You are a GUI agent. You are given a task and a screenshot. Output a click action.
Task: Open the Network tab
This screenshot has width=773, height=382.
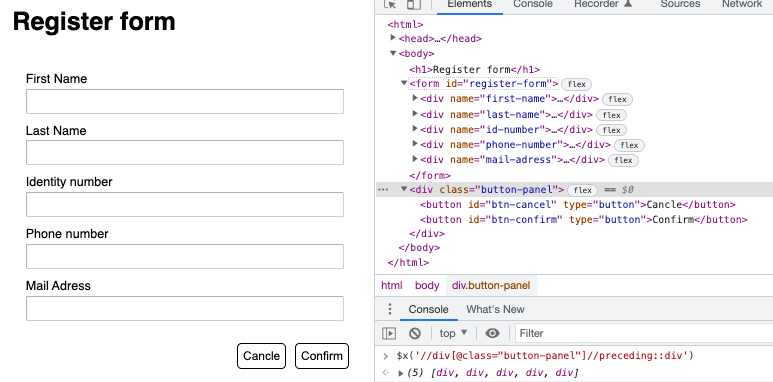click(741, 4)
